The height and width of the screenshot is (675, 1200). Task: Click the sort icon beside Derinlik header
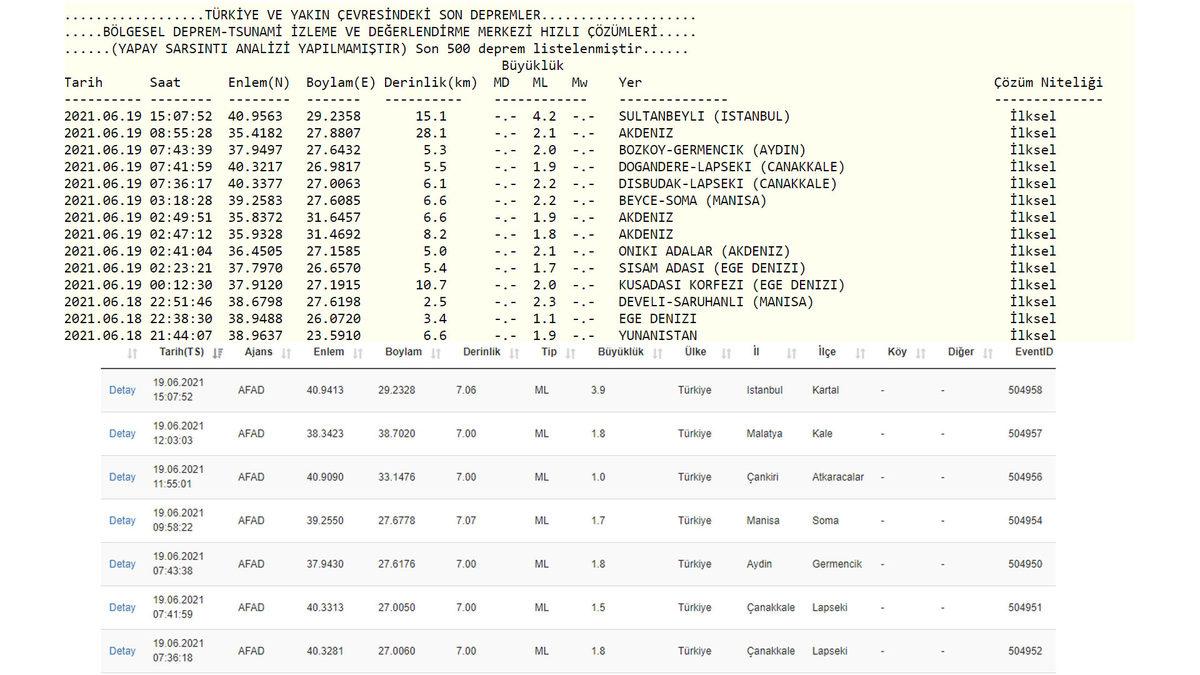pyautogui.click(x=517, y=353)
